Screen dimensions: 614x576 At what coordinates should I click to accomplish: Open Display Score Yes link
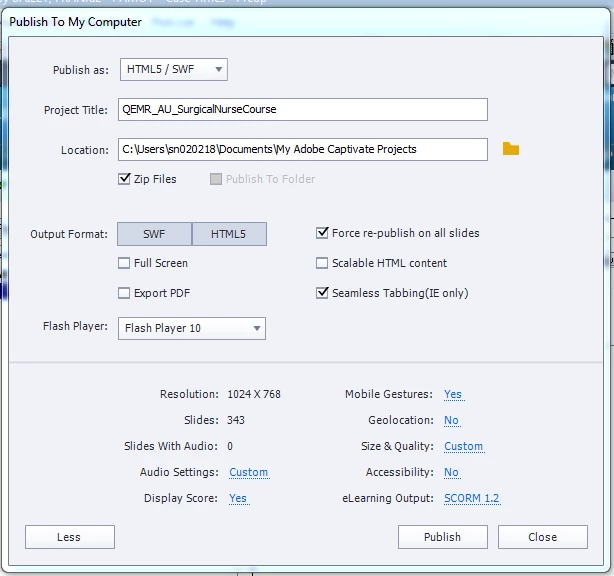coord(238,498)
